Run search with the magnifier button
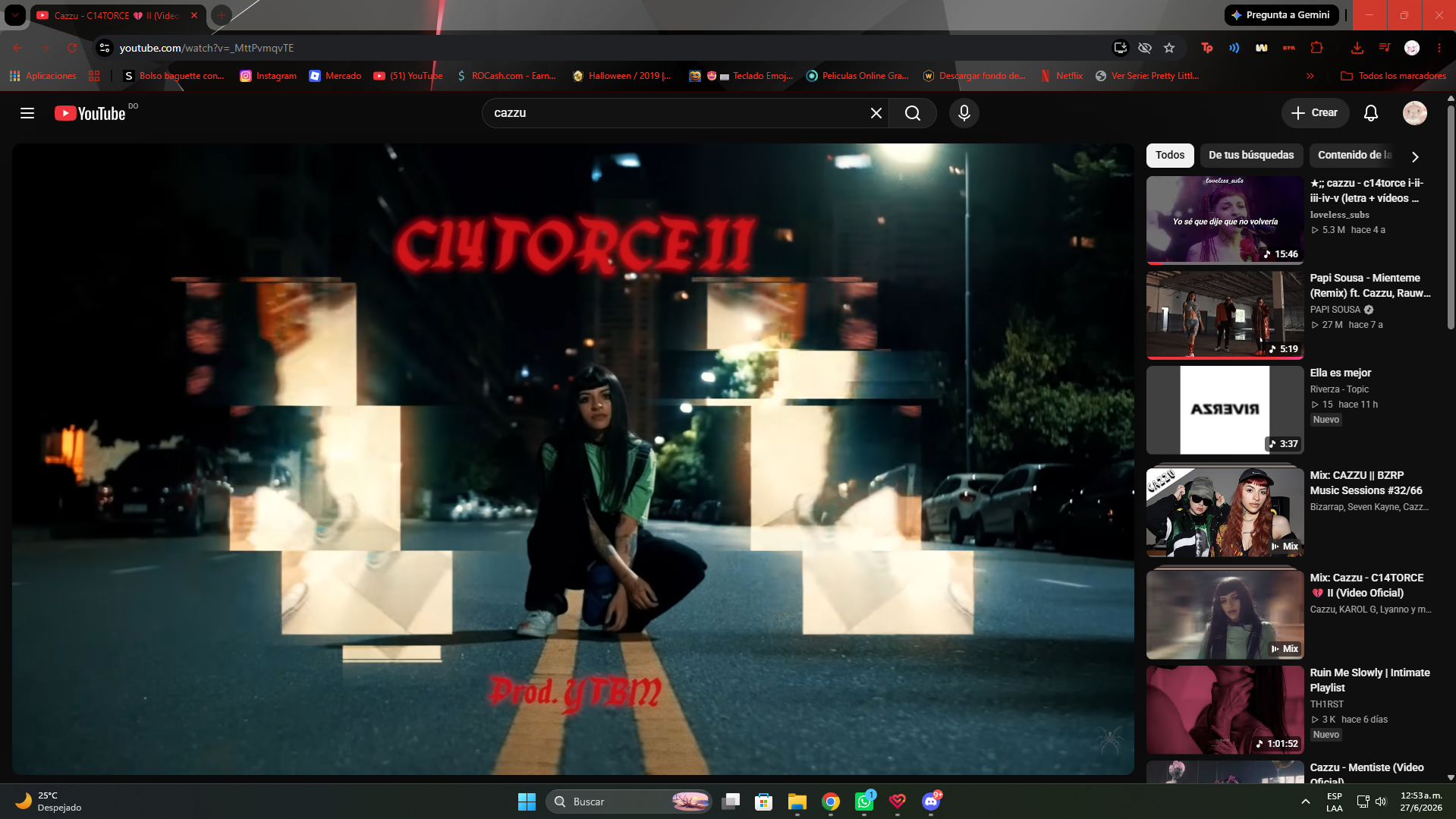The height and width of the screenshot is (819, 1456). click(x=913, y=113)
